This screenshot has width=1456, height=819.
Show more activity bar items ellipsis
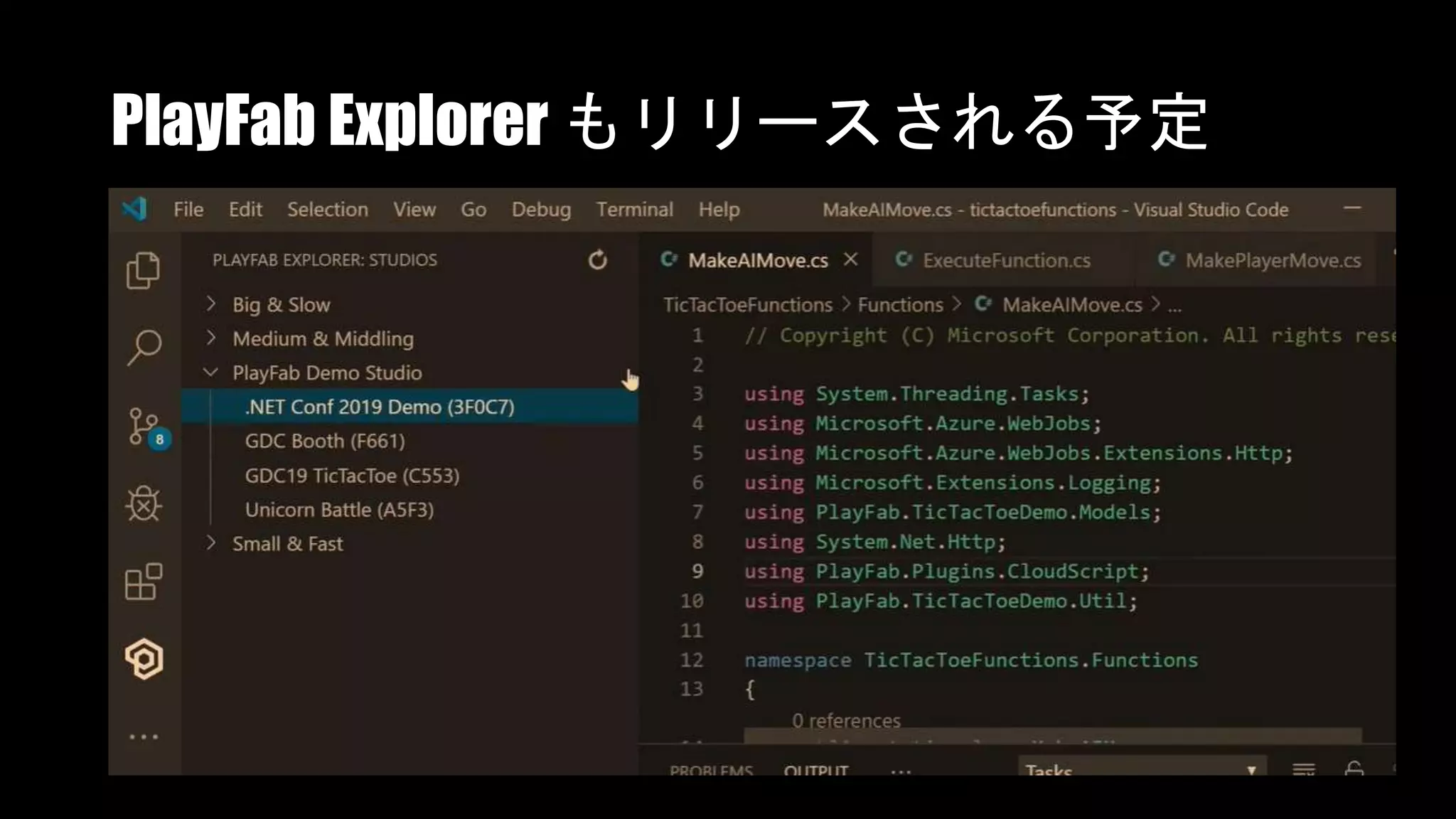[x=144, y=737]
